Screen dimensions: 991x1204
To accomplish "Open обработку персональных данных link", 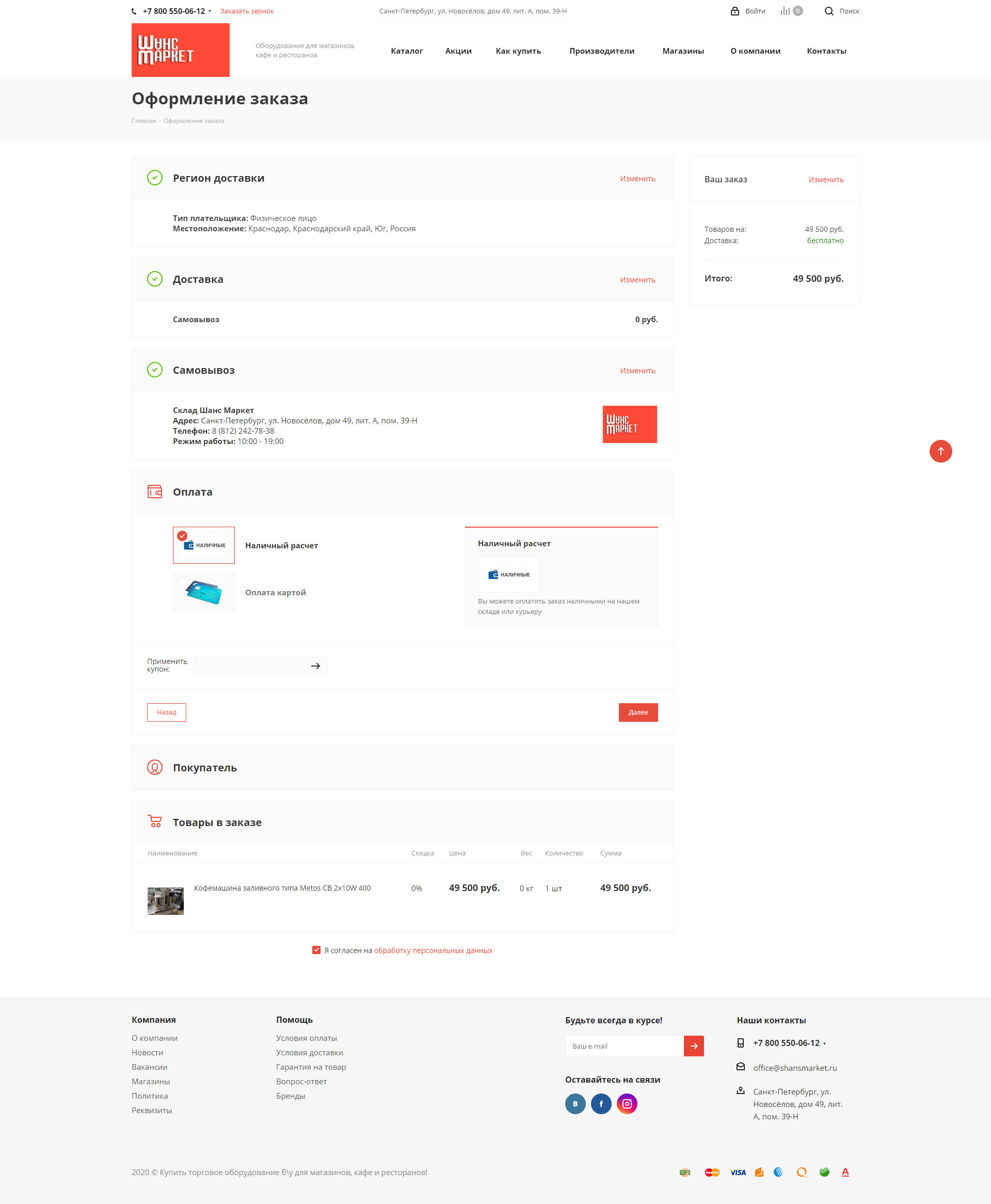I will (x=433, y=950).
